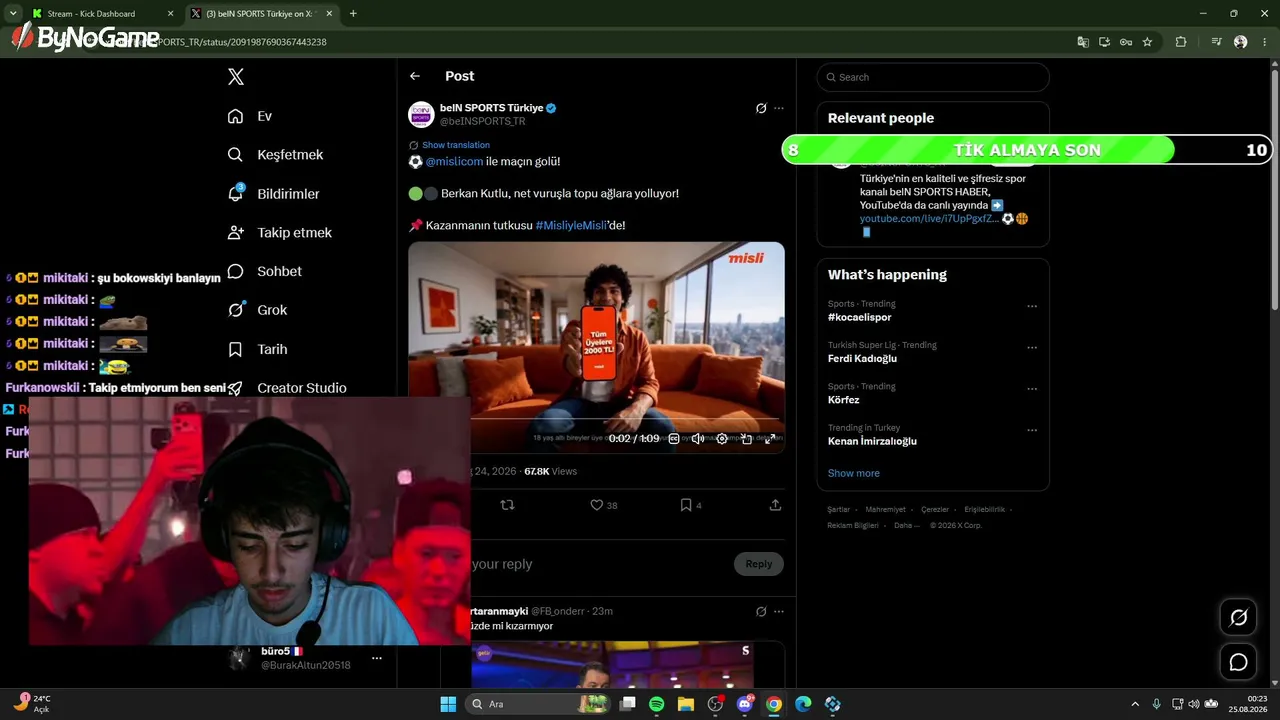This screenshot has width=1280, height=720.
Task: Click the beIN SPORTS Türkiye account name
Action: click(x=491, y=108)
